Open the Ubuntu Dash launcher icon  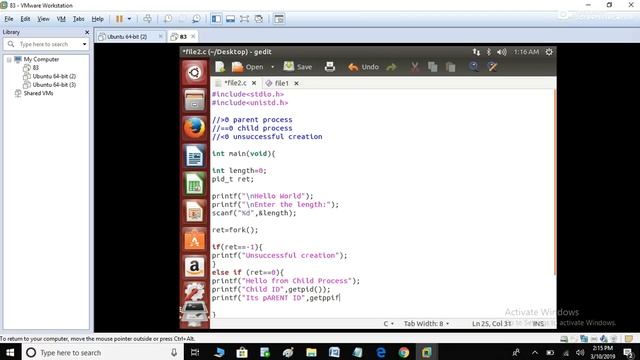(194, 73)
